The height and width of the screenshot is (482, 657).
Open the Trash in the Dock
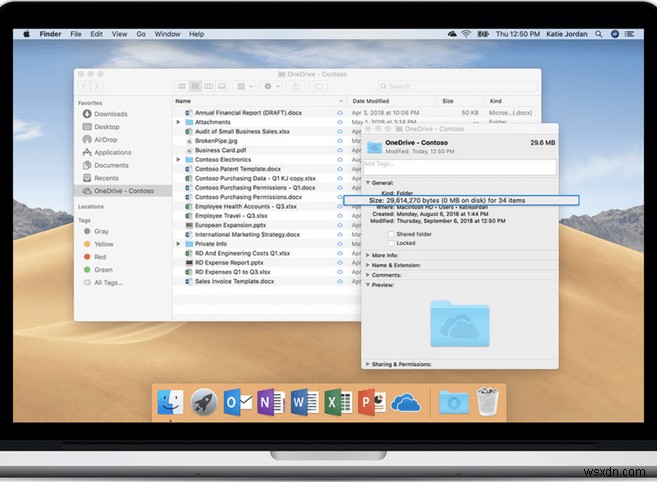[487, 402]
